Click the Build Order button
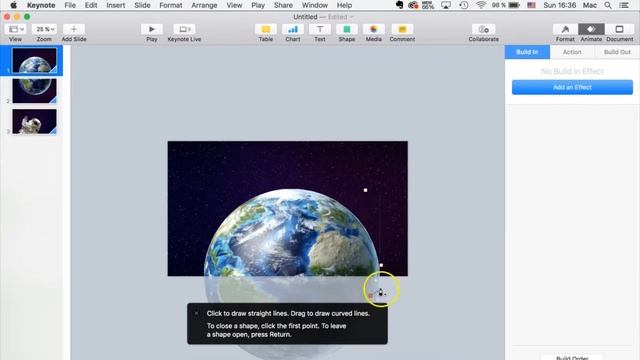Image resolution: width=640 pixels, height=360 pixels. [x=572, y=358]
